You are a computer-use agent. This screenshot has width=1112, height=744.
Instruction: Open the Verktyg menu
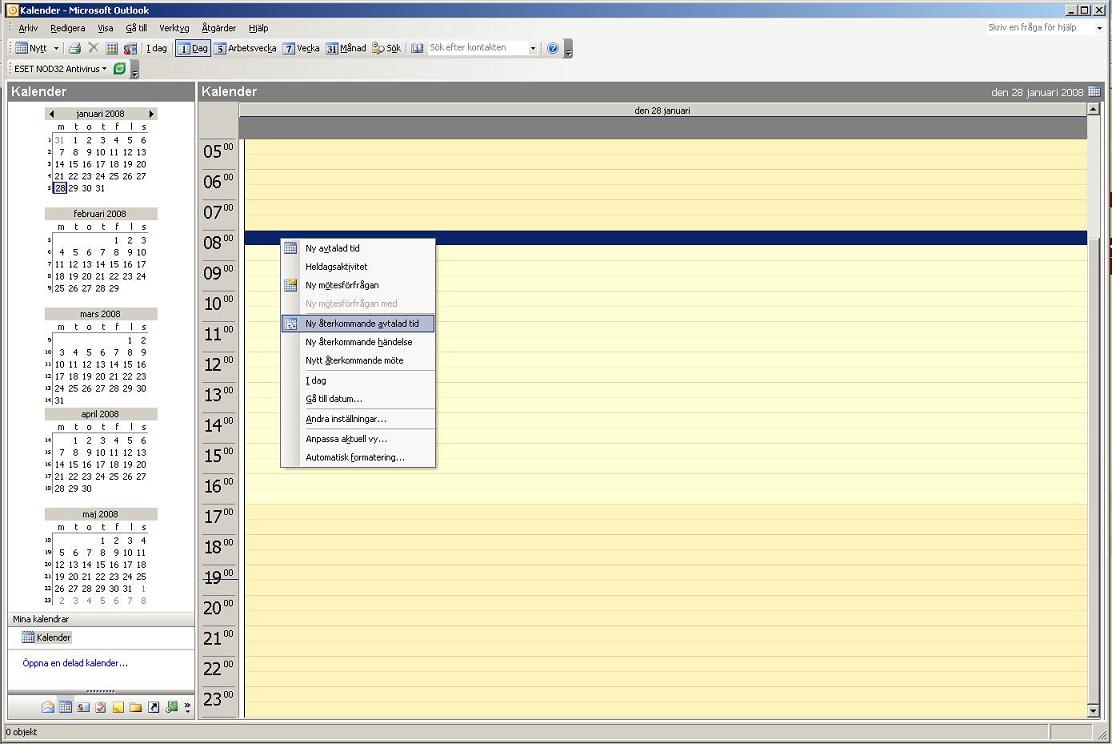coord(174,28)
